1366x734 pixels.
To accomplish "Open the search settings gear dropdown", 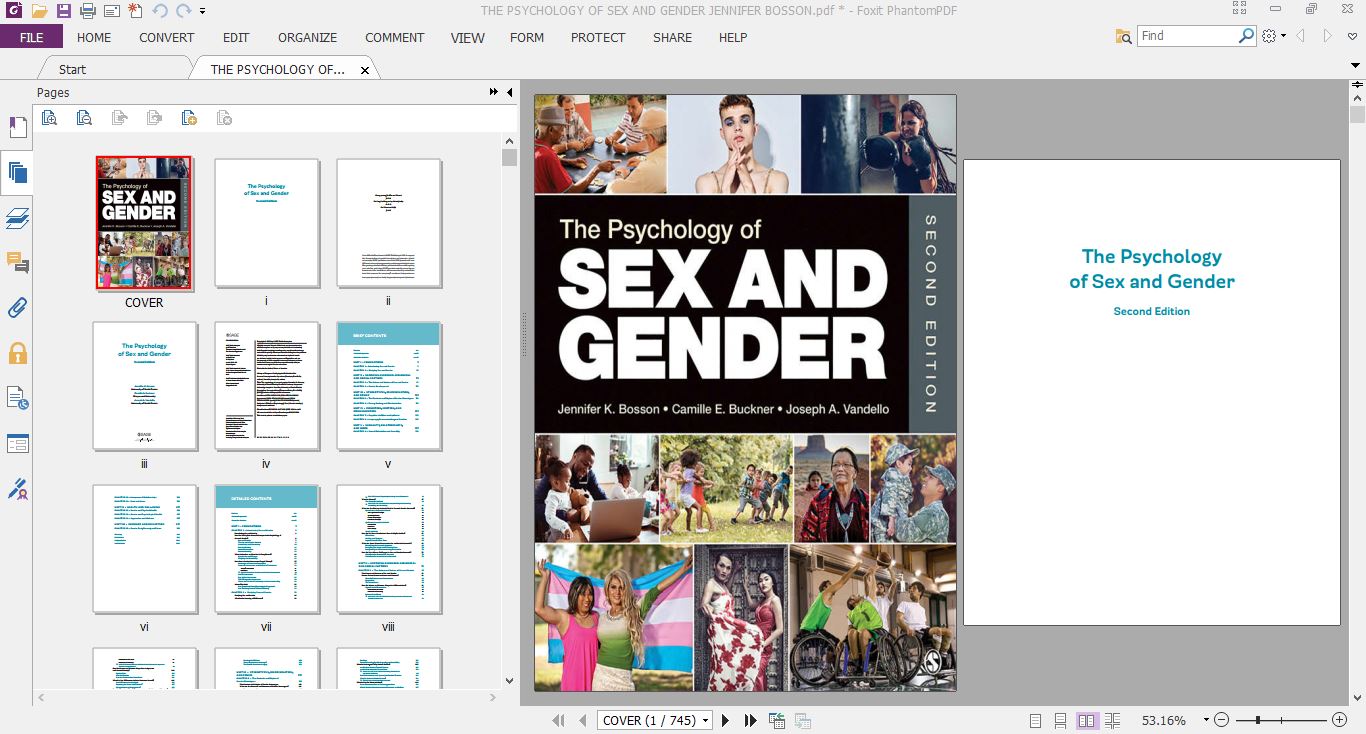I will point(1273,36).
